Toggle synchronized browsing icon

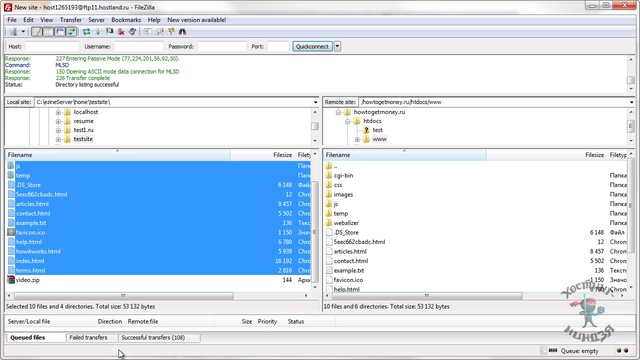coord(171,31)
